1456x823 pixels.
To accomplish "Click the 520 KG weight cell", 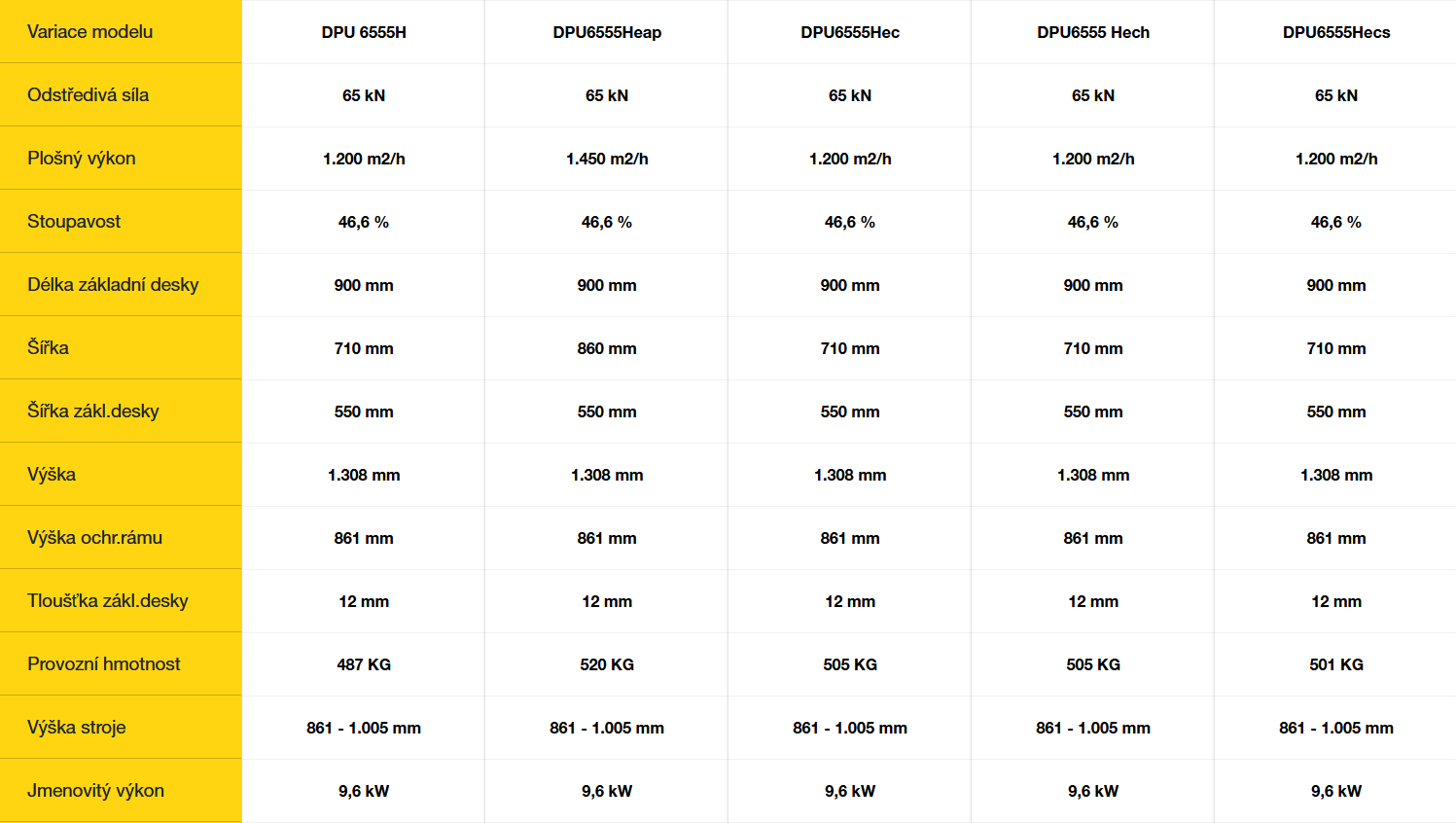I will (607, 664).
